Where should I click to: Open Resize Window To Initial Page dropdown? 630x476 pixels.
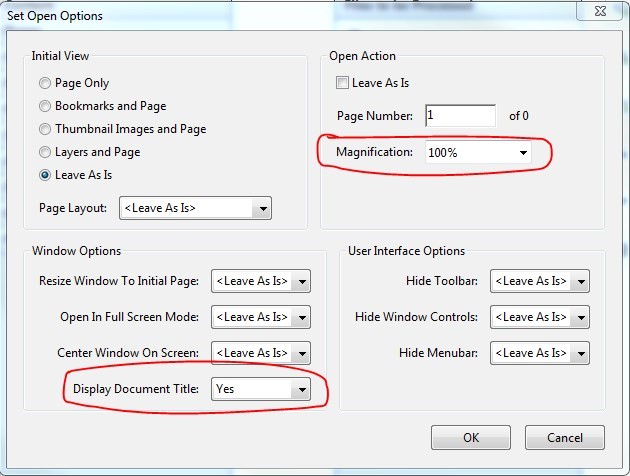[x=261, y=281]
